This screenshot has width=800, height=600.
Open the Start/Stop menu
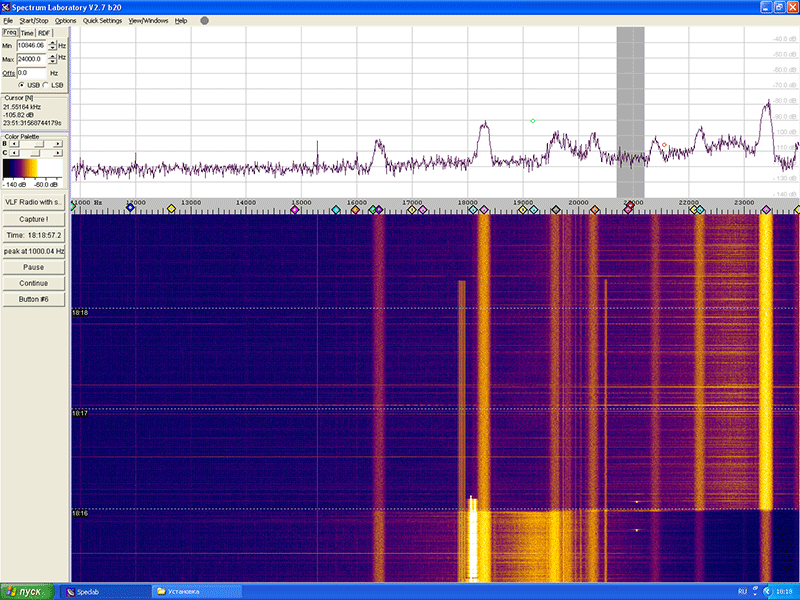(34, 20)
